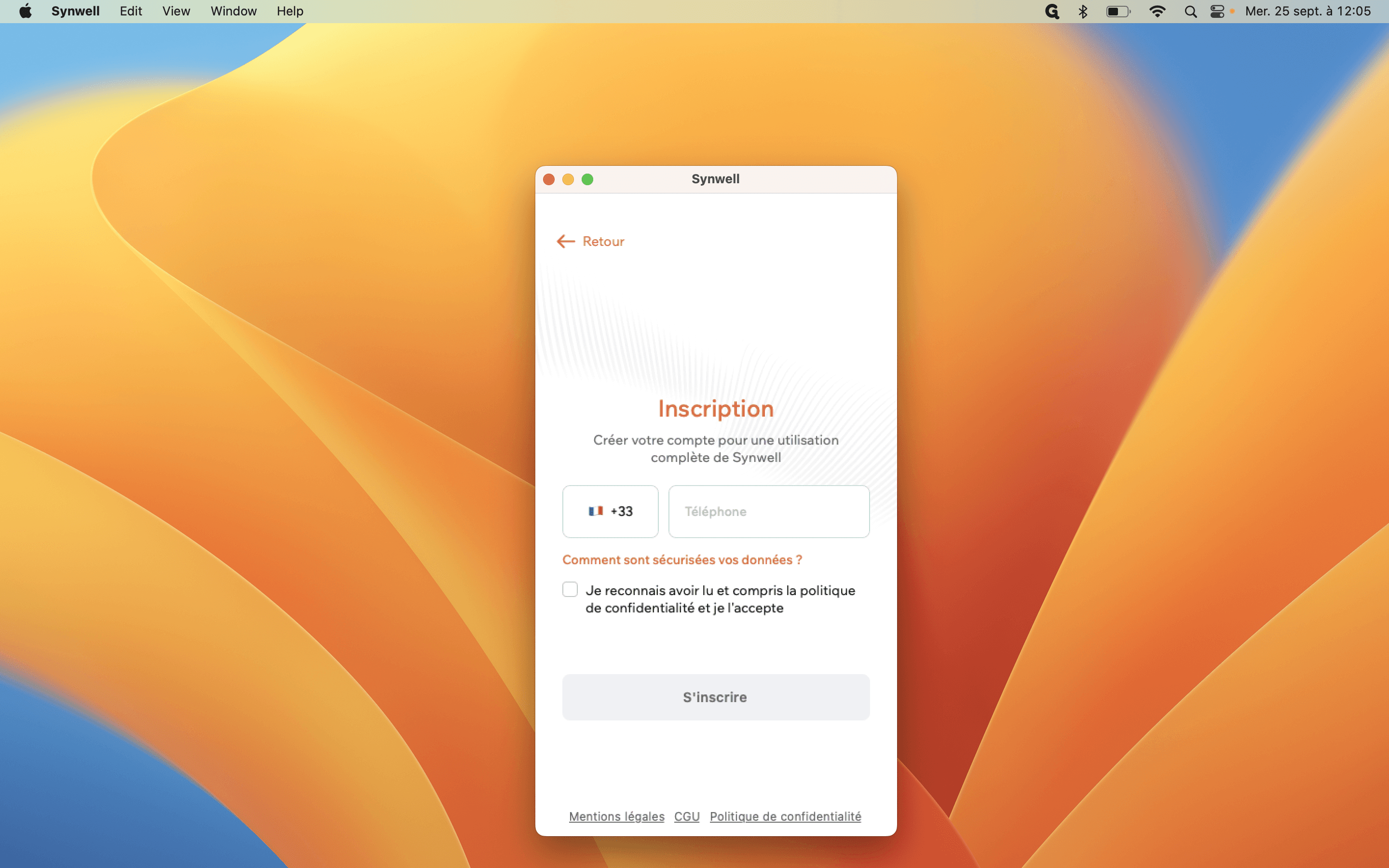Open Mentions légales link
This screenshot has width=1389, height=868.
[616, 816]
